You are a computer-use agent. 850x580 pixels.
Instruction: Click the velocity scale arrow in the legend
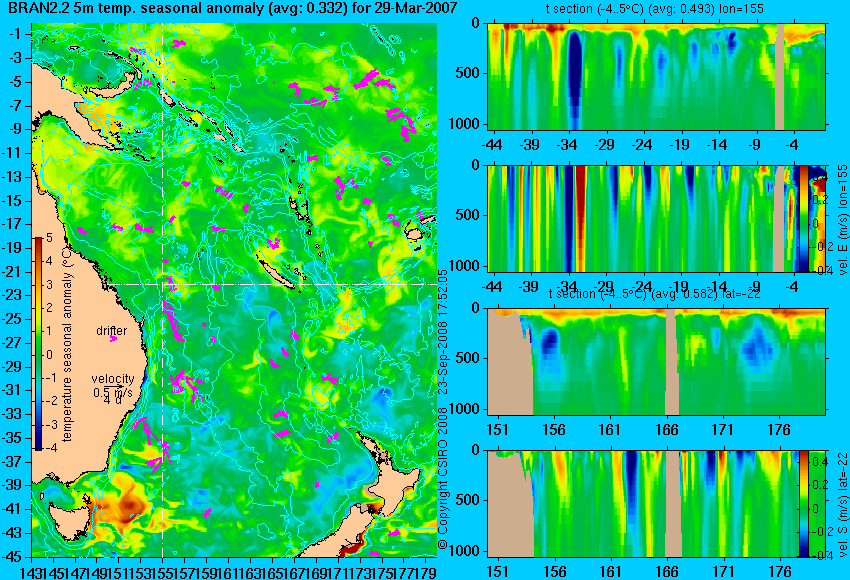(x=113, y=385)
